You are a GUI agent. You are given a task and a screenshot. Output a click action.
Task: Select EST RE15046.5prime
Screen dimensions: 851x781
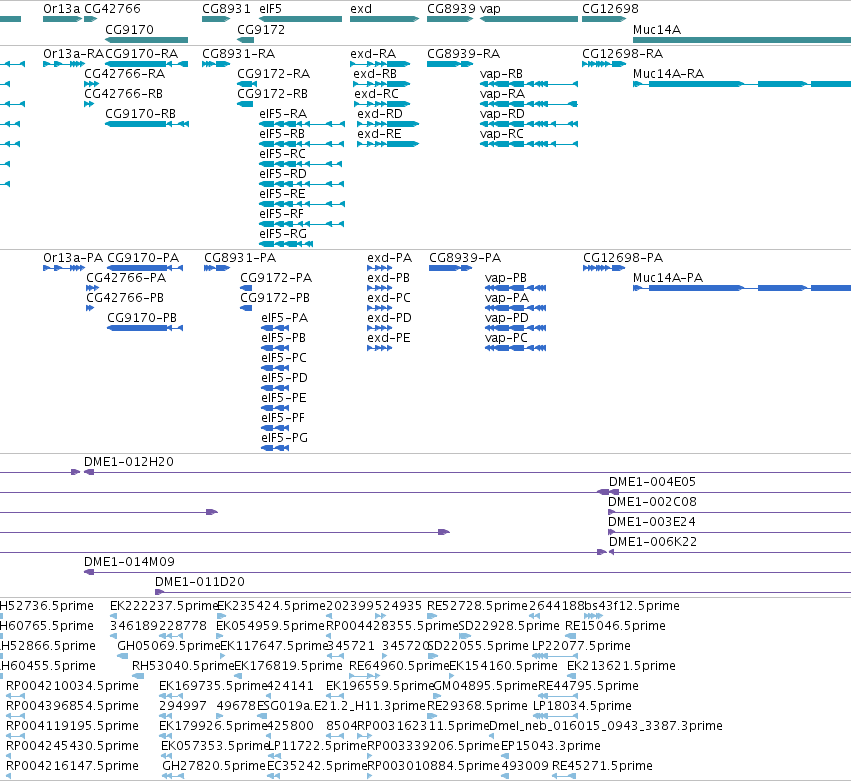[571, 636]
